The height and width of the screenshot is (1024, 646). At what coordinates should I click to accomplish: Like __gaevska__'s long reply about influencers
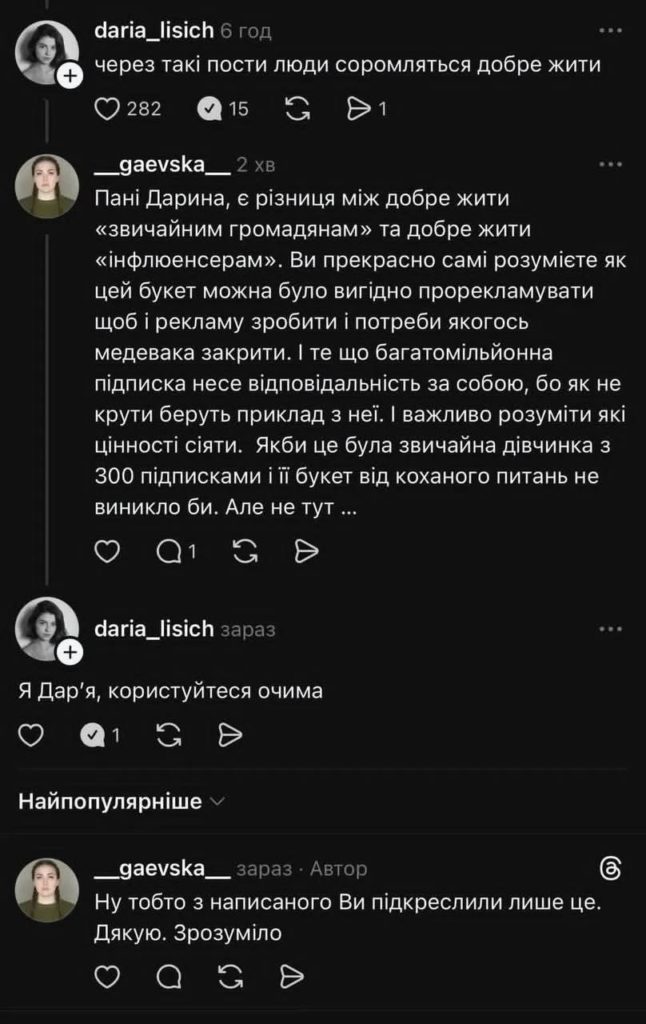click(107, 550)
